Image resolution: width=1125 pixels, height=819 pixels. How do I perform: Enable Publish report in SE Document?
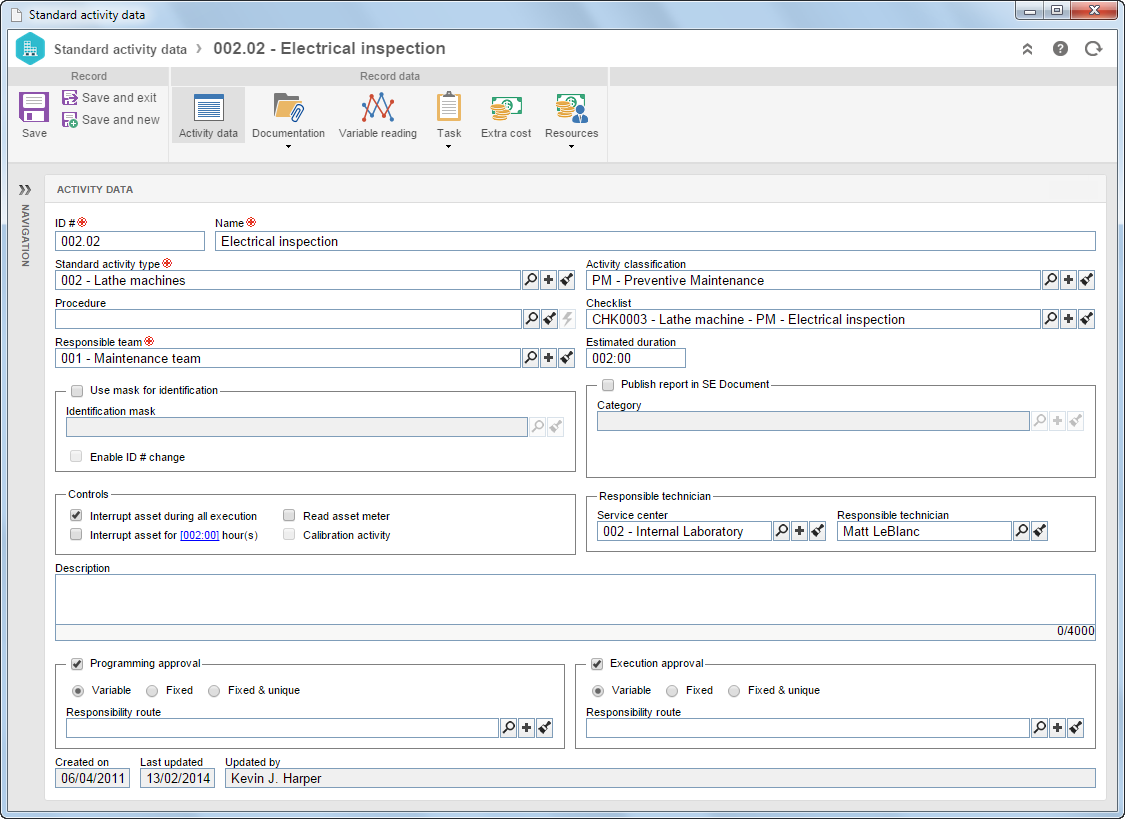[x=608, y=384]
